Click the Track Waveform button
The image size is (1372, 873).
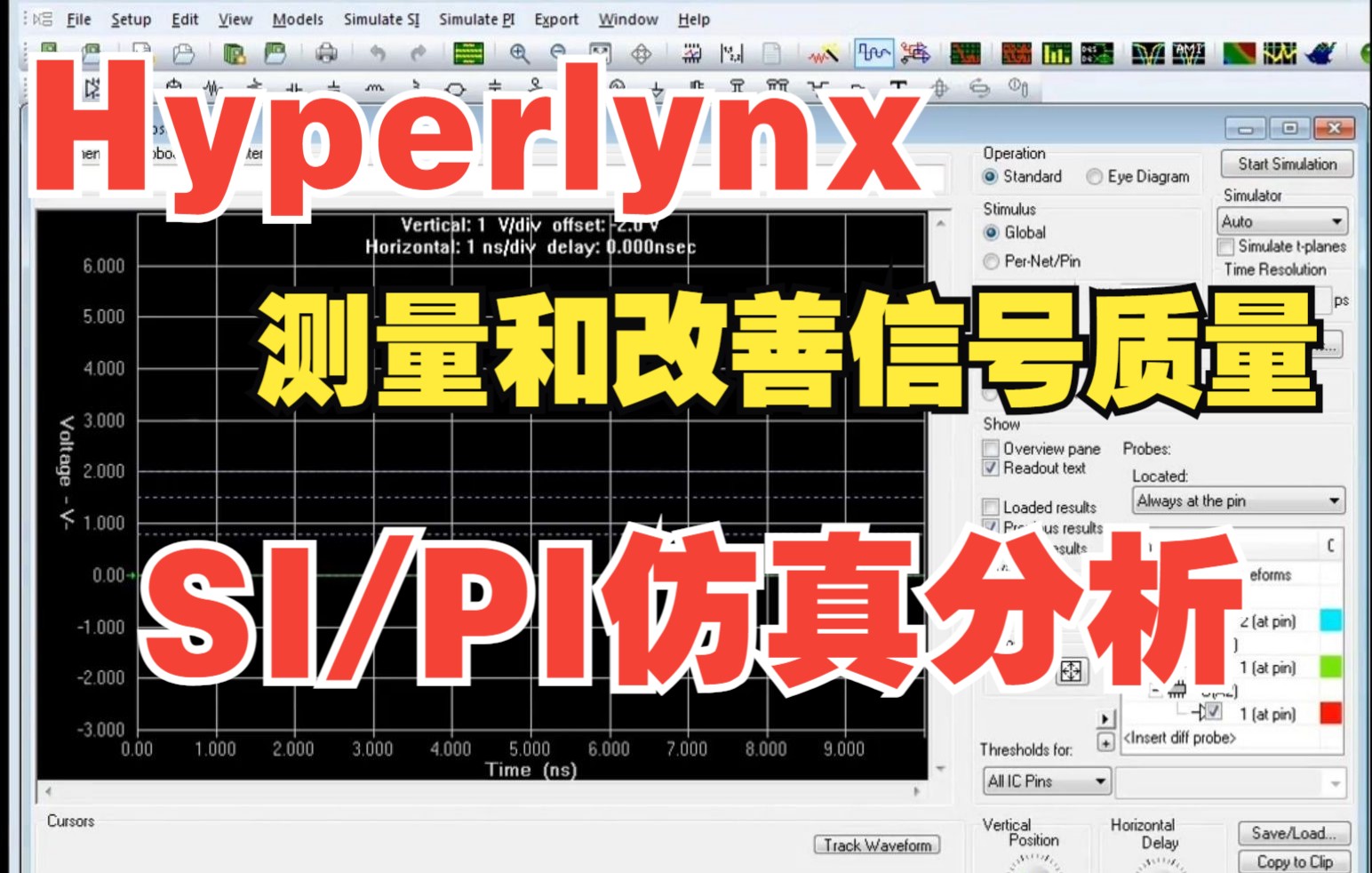pos(876,845)
